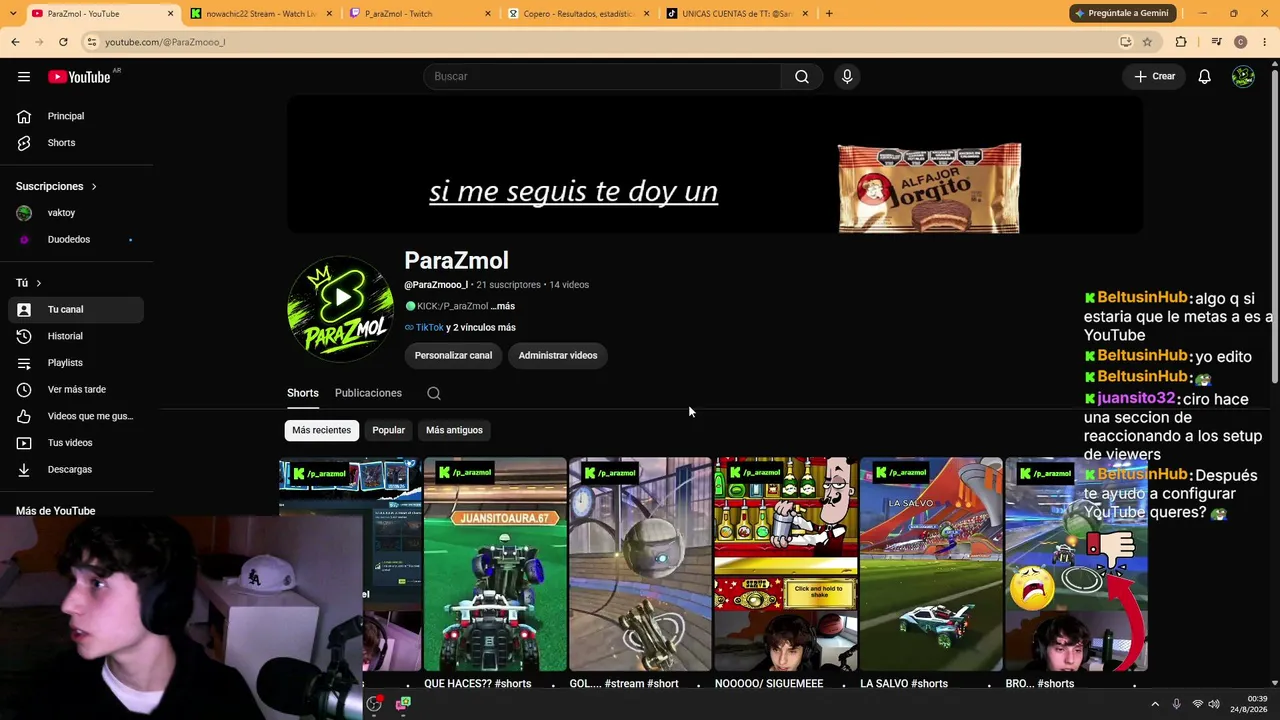Click Administrar videos button

558,355
